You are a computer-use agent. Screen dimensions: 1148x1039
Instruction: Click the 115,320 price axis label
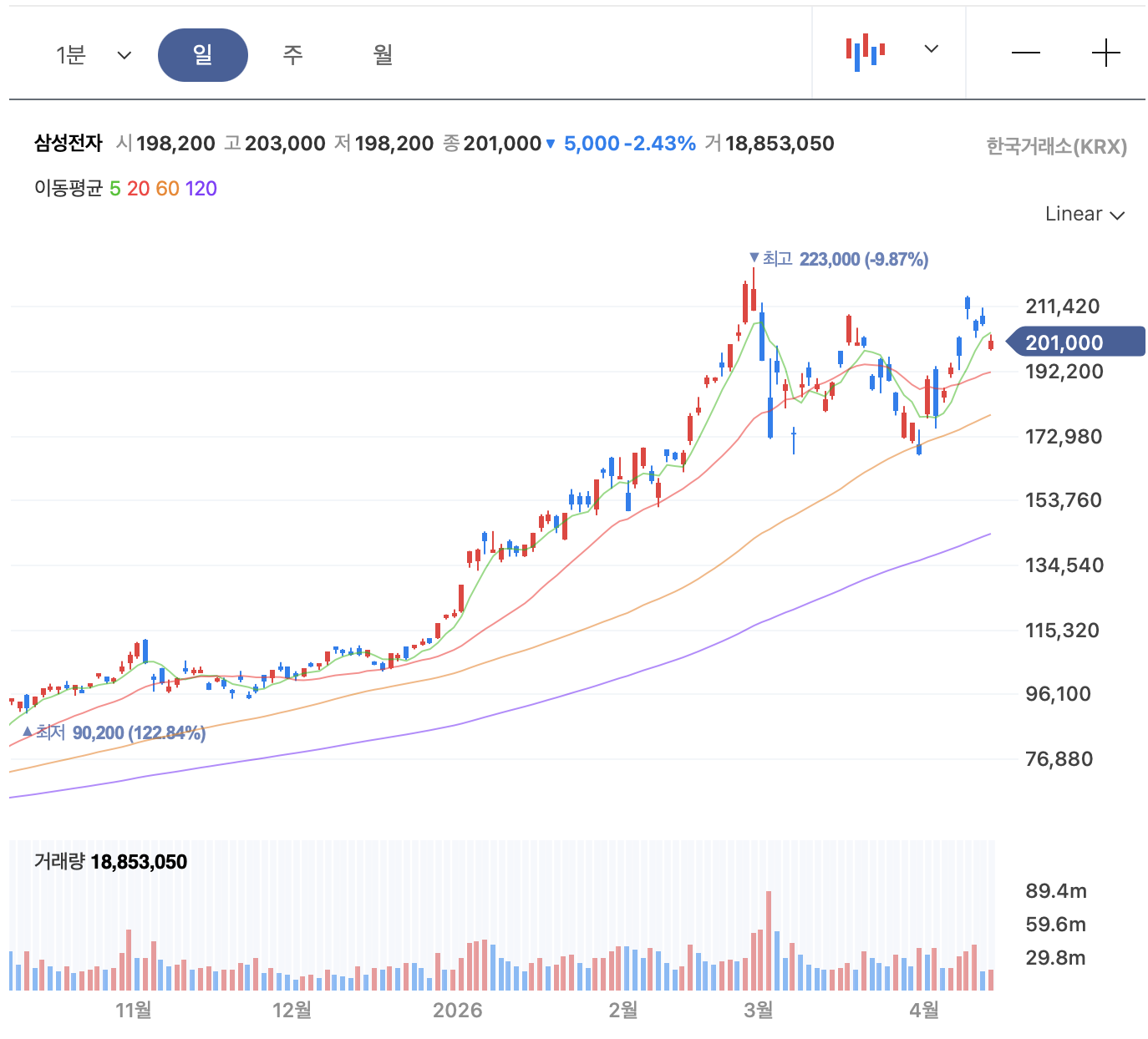tap(1062, 631)
